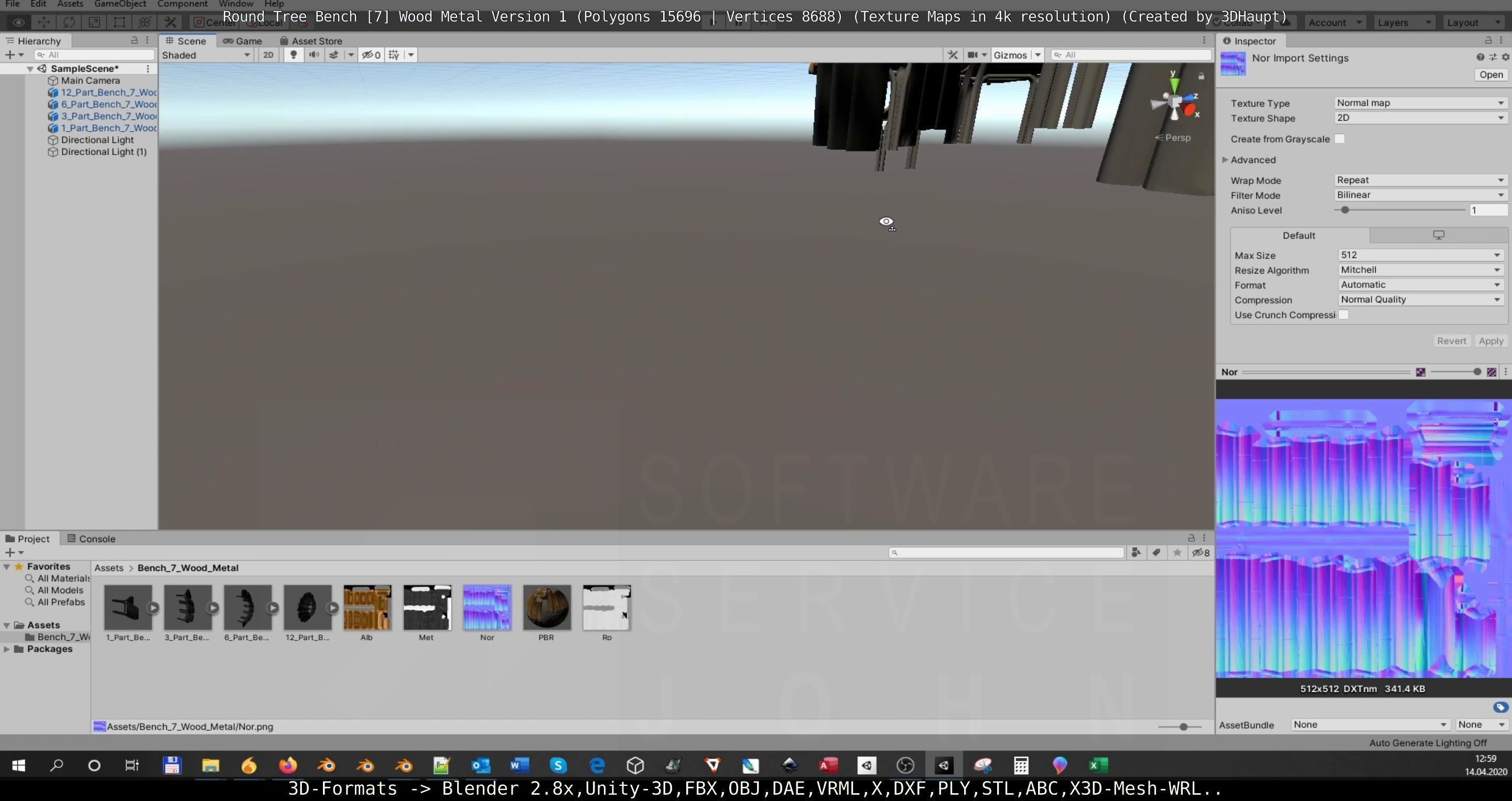Select the Rotate tool in toolbar
1512x801 pixels.
(x=69, y=23)
